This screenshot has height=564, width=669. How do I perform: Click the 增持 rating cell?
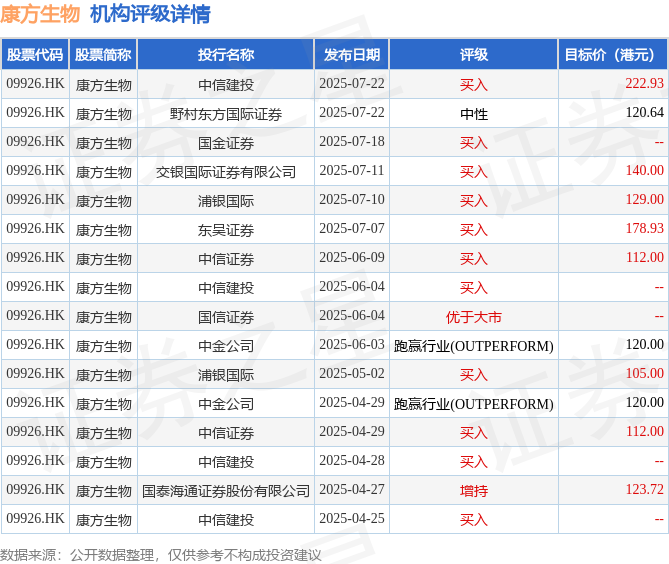(x=474, y=491)
